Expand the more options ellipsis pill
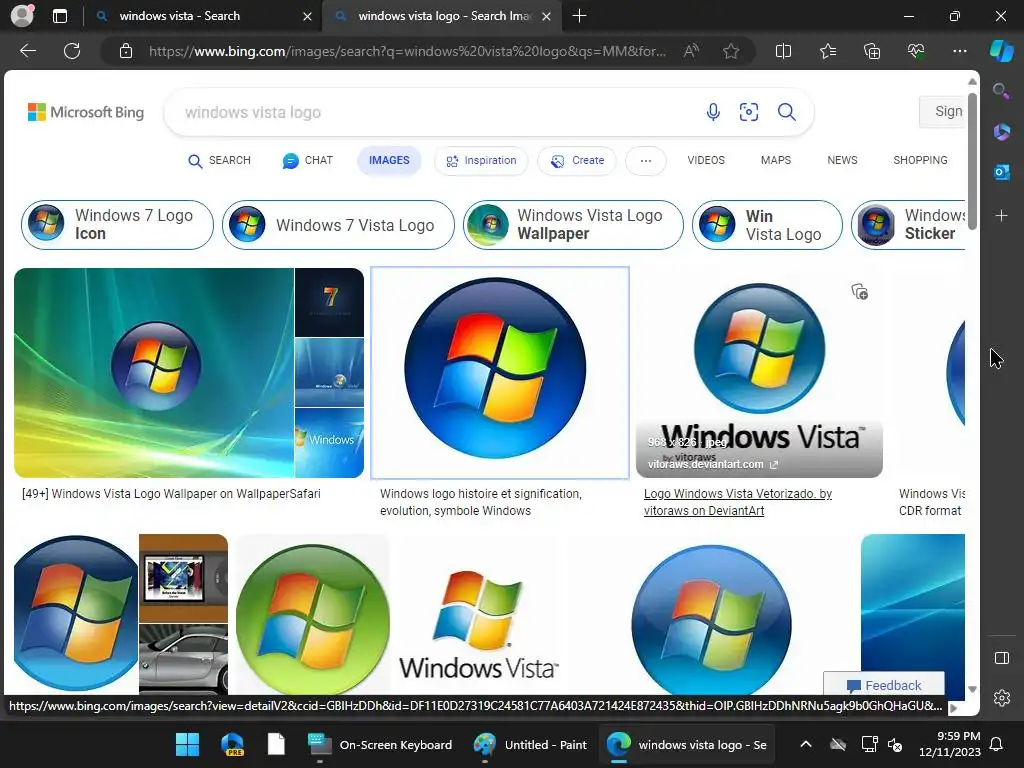 click(x=646, y=161)
